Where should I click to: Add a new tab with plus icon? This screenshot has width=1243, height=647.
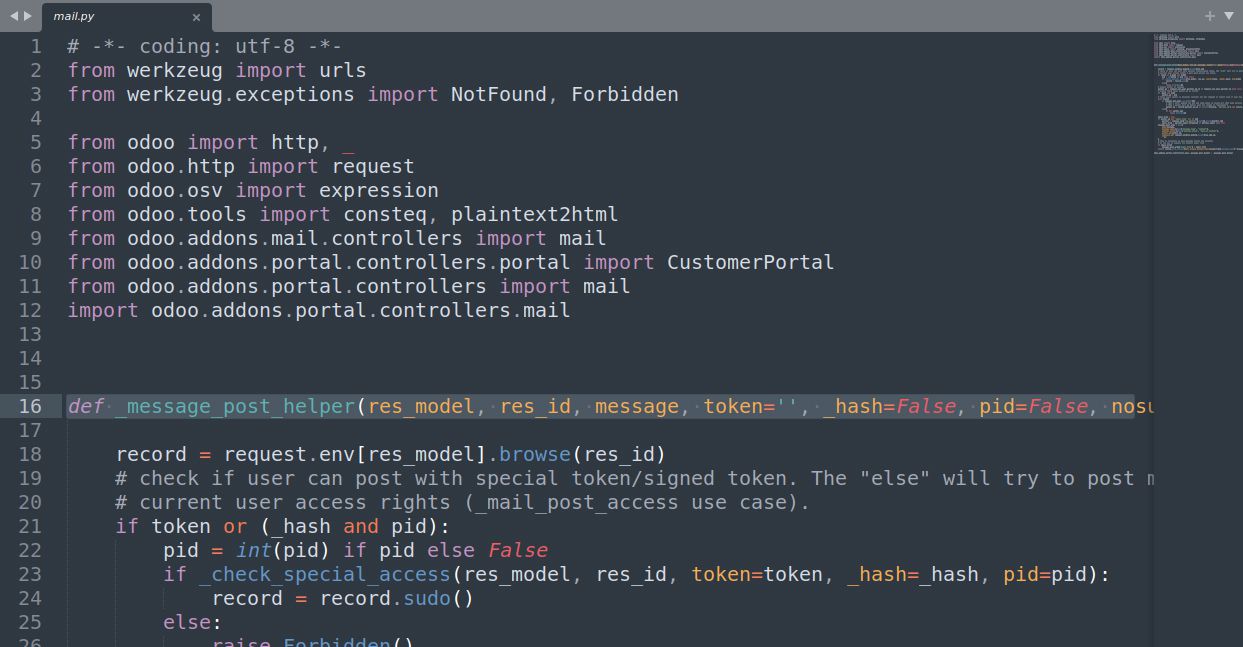tap(1210, 16)
